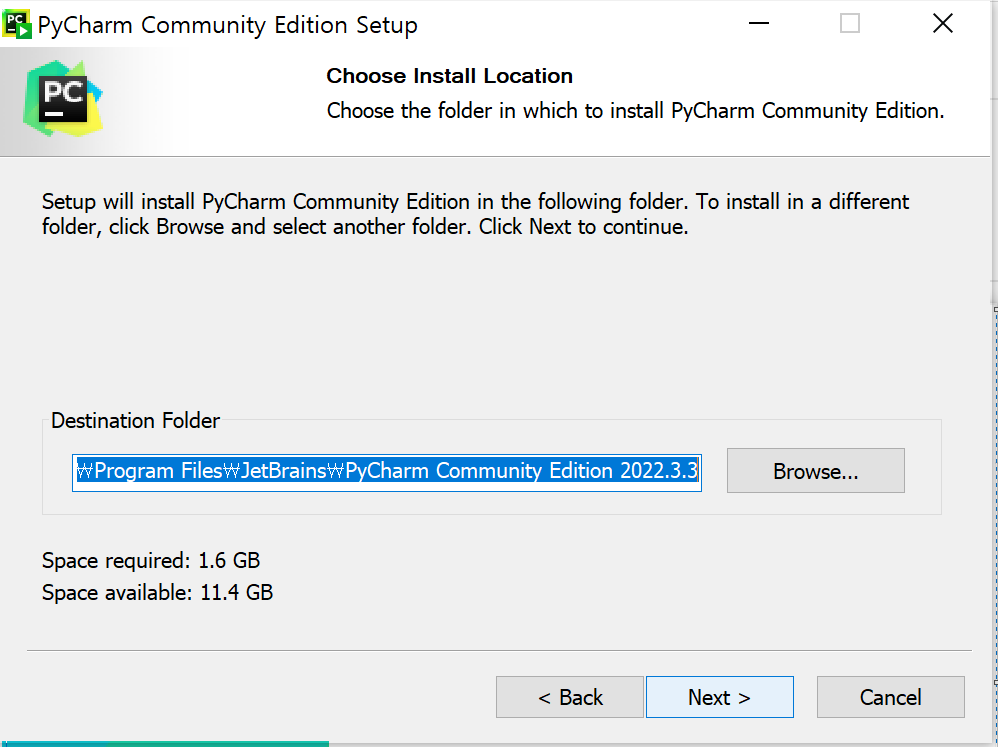Click the 'Destination Folder' group label
This screenshot has width=998, height=747.
[x=135, y=421]
